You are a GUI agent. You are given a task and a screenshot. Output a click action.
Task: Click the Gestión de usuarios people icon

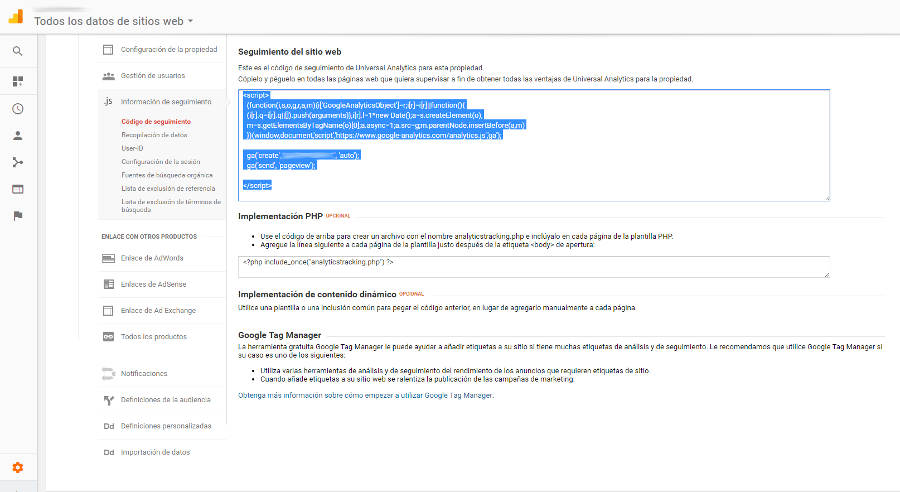pos(108,76)
